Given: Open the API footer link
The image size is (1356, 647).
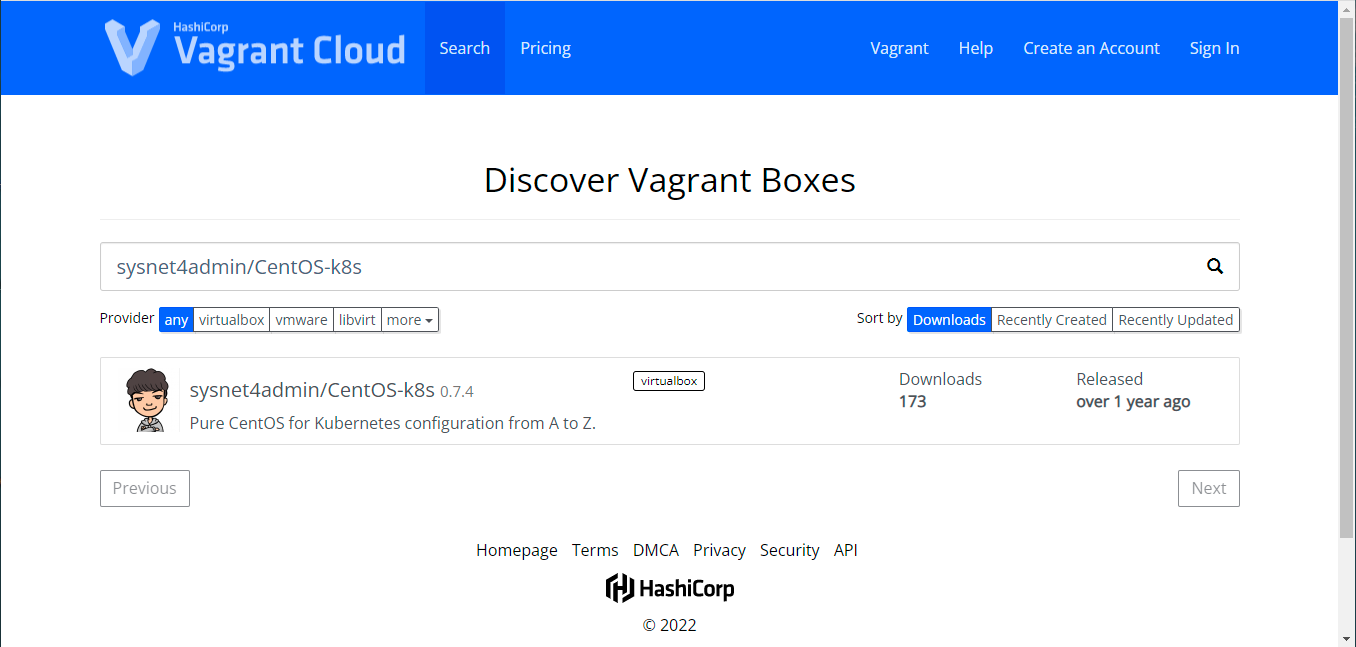Looking at the screenshot, I should [846, 550].
